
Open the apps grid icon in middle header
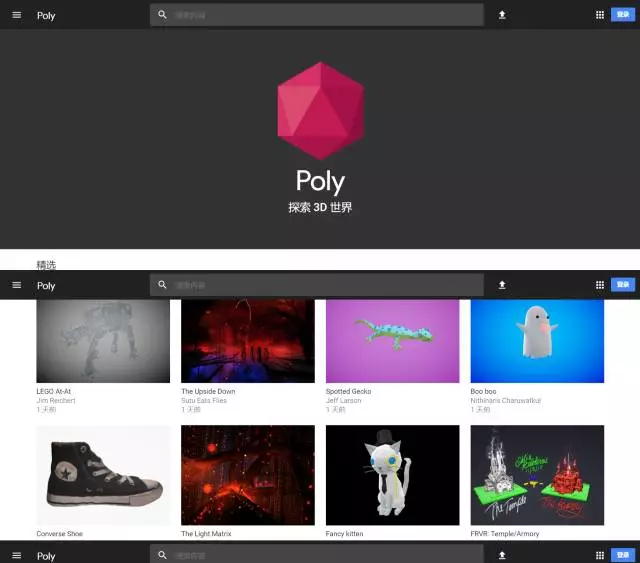(x=600, y=285)
